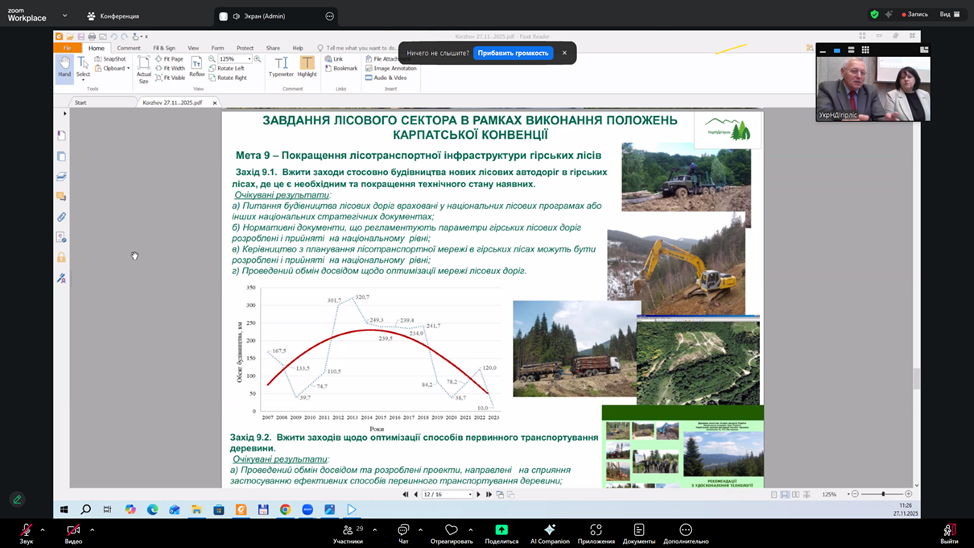Leave the meeting via the Выйти button
The image size is (974, 548).
[948, 530]
